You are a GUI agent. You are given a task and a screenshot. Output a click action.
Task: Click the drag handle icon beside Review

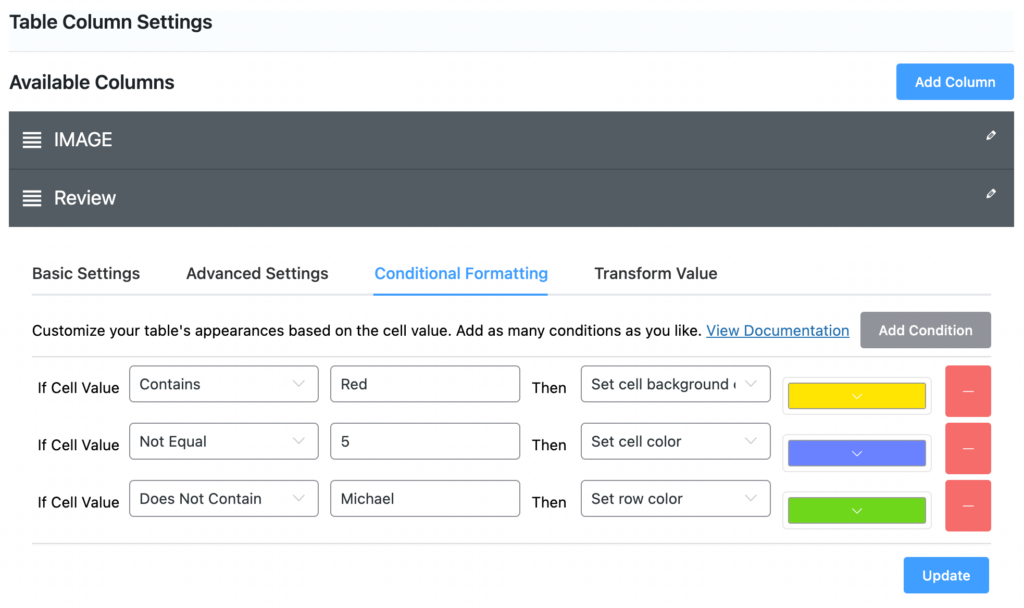click(32, 198)
